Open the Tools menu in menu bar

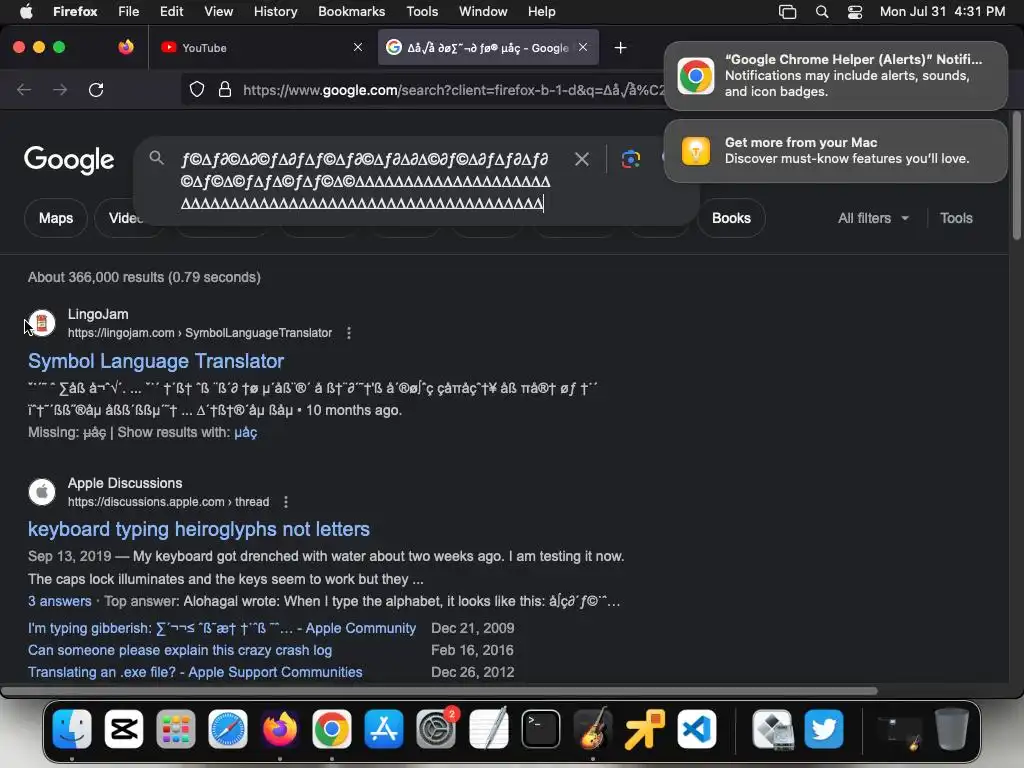click(x=422, y=11)
